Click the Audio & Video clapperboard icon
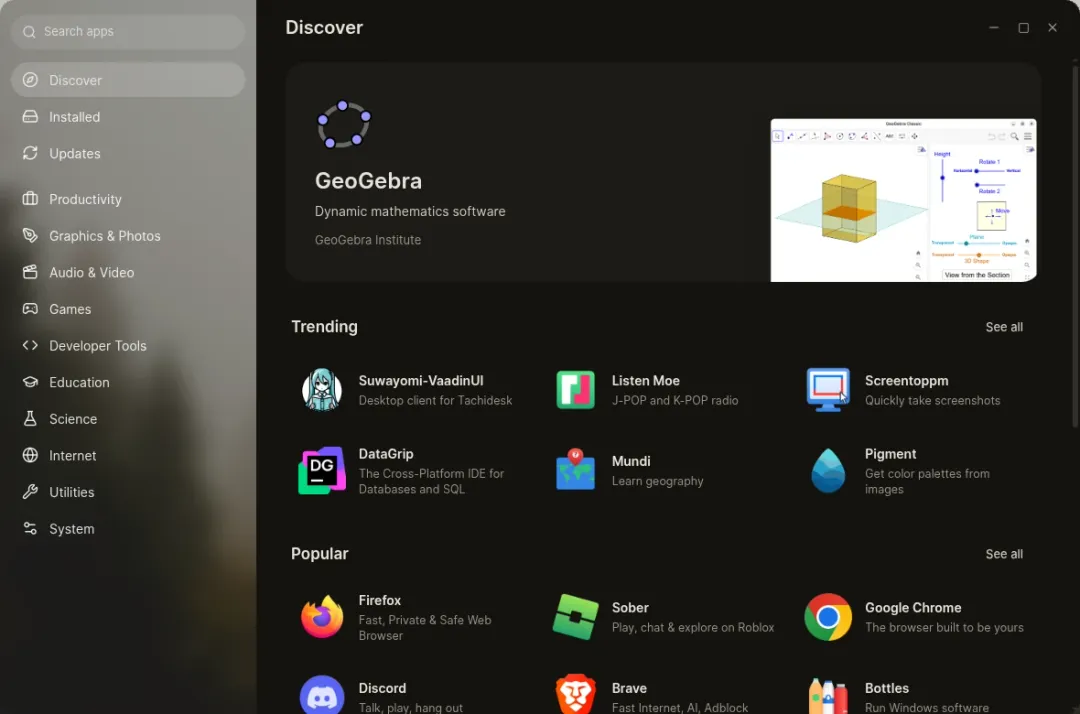The height and width of the screenshot is (714, 1080). [30, 272]
